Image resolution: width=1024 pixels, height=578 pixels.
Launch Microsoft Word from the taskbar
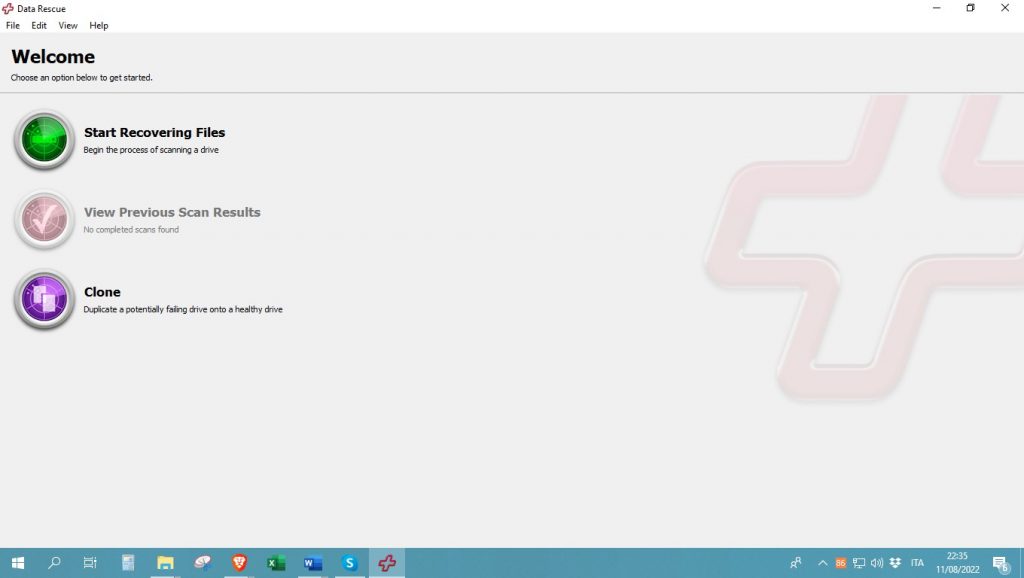(313, 563)
